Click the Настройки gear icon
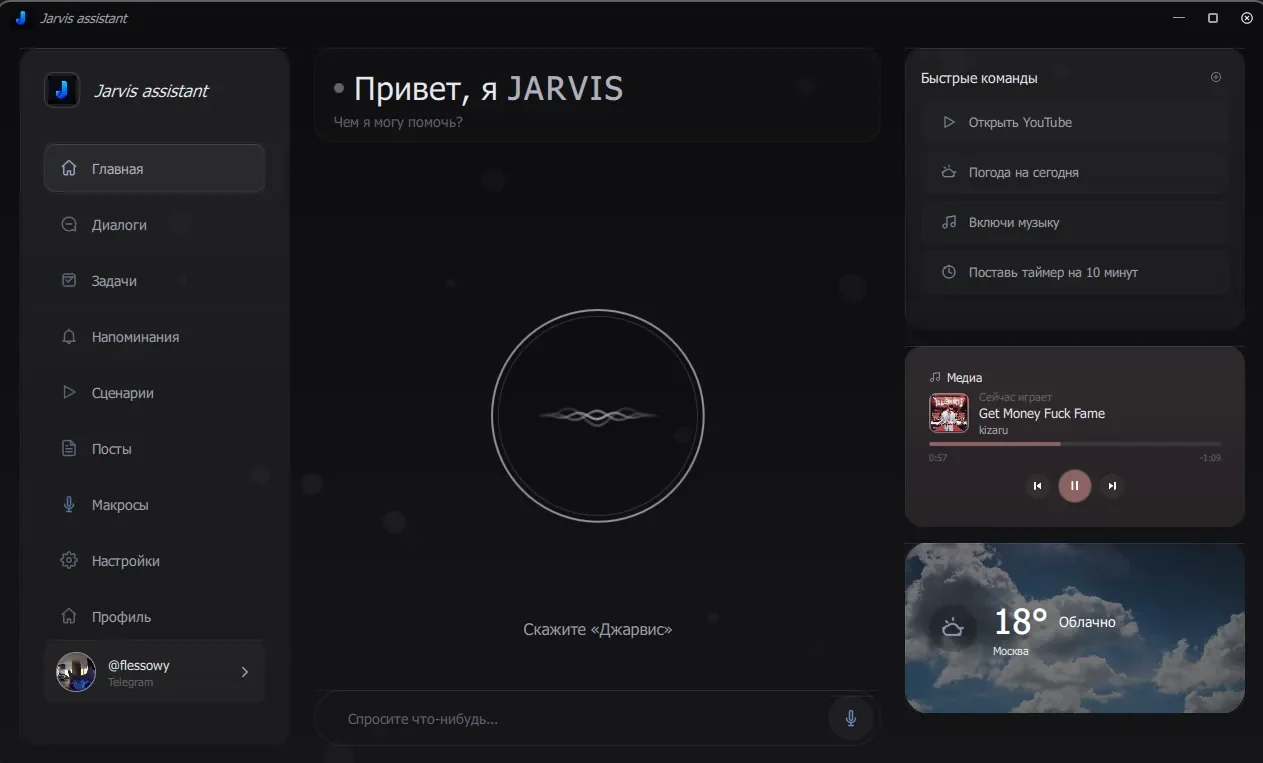1263x763 pixels. coord(69,561)
